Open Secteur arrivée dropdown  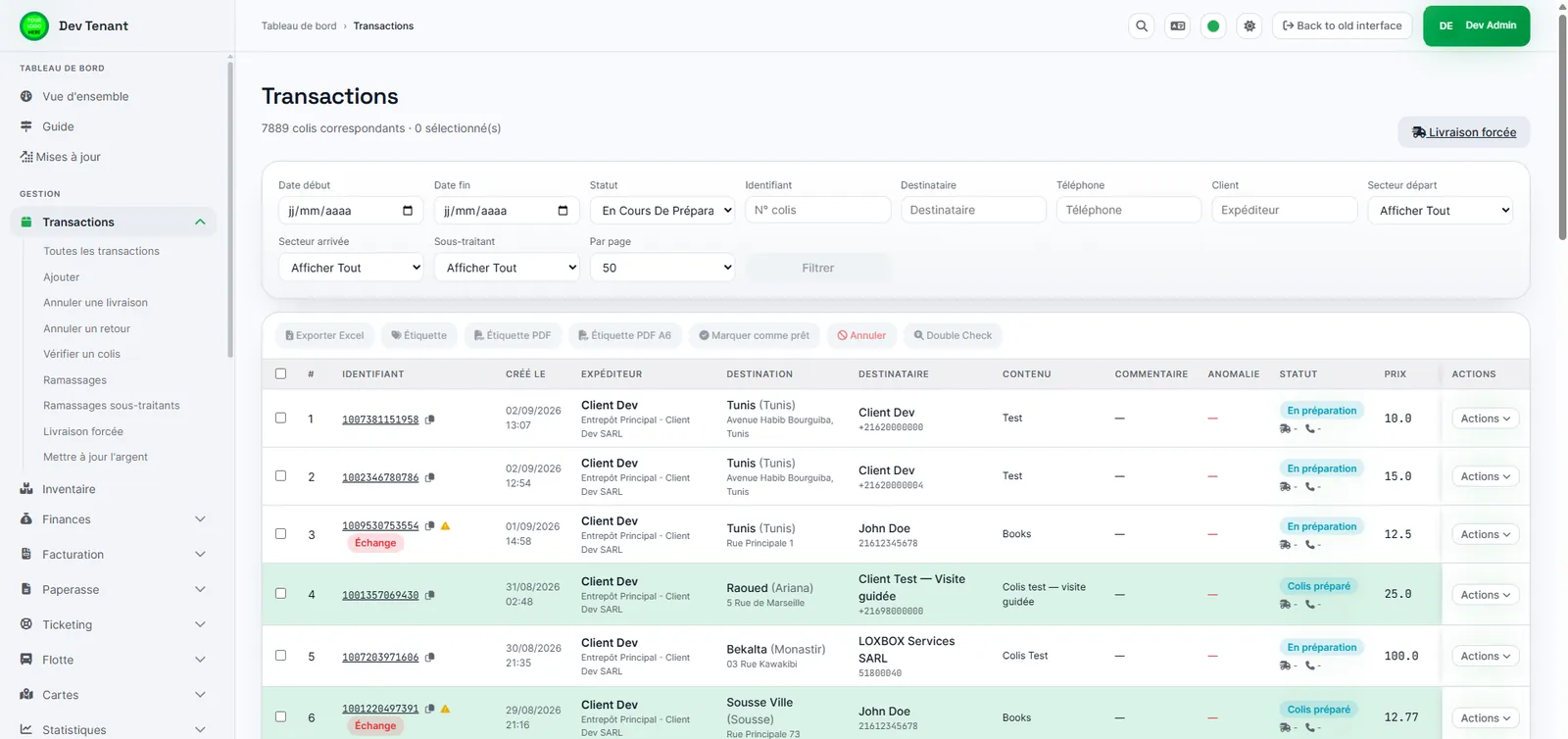(x=351, y=268)
